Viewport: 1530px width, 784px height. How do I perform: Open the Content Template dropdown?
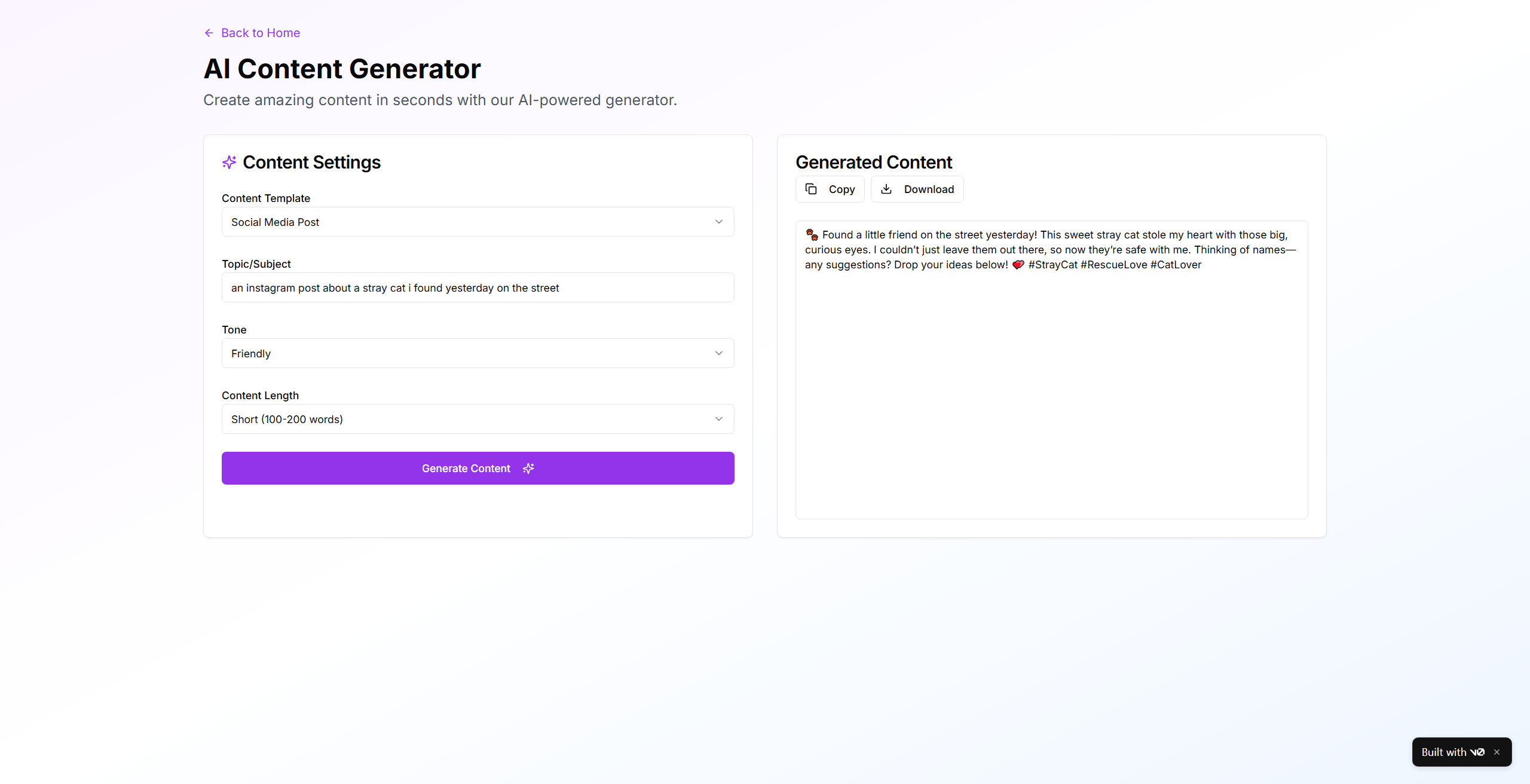[478, 222]
